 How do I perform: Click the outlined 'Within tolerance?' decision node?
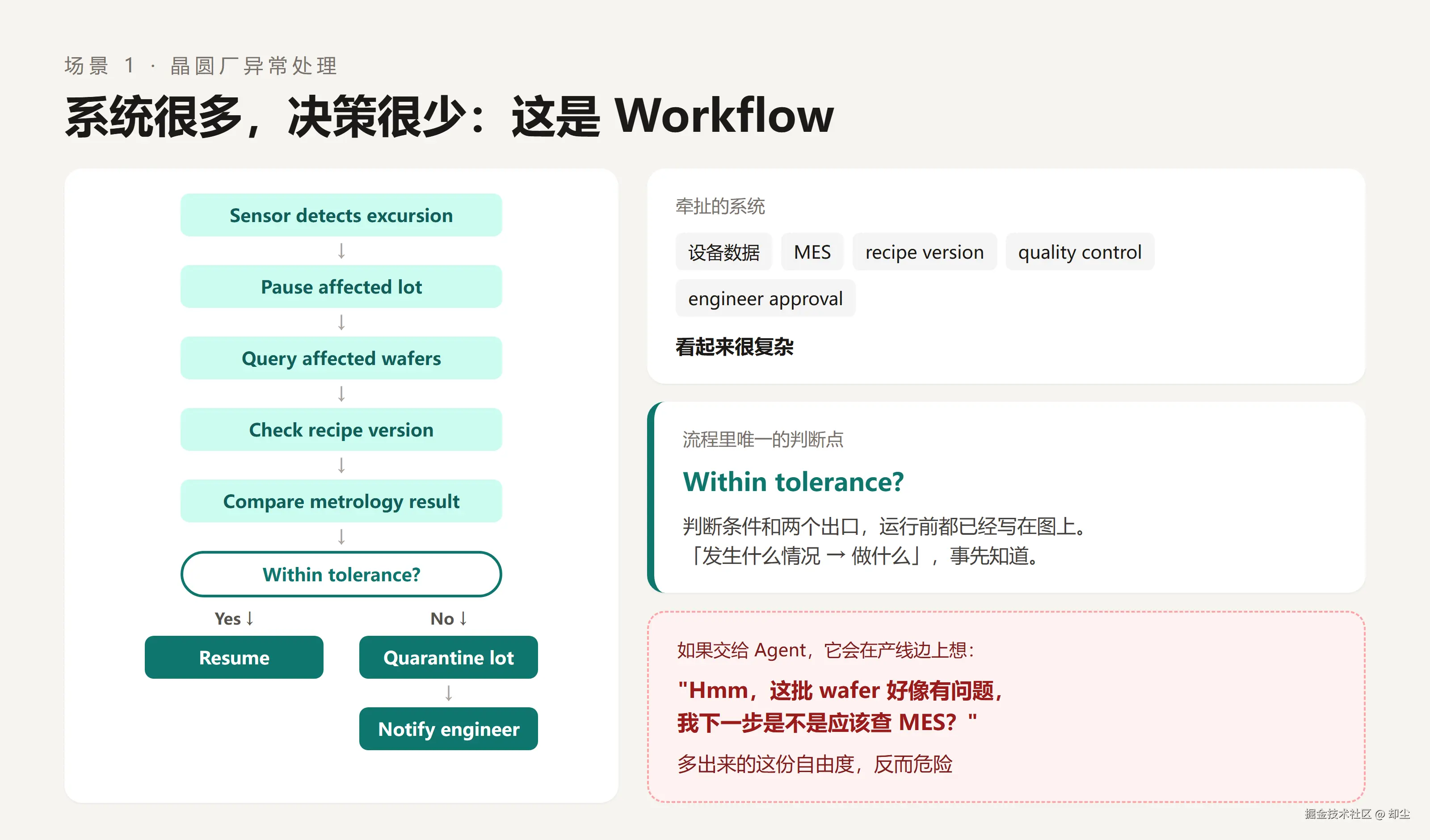(341, 574)
